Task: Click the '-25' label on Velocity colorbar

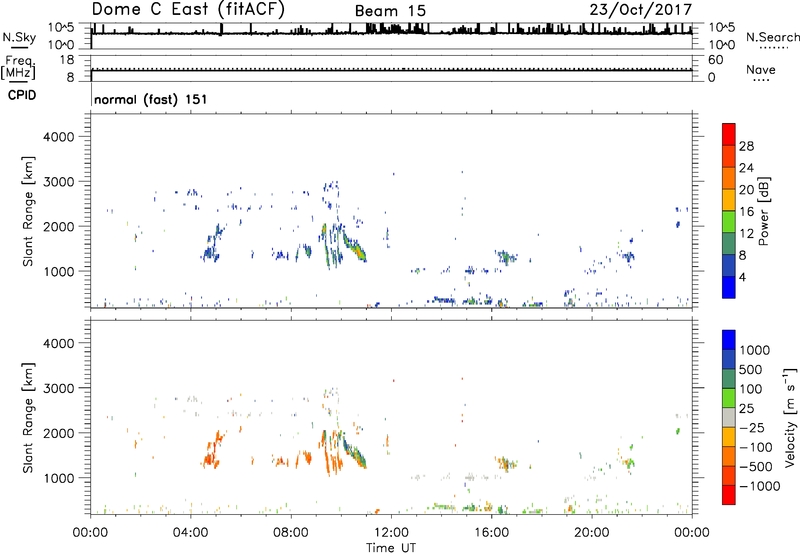Action: [752, 428]
